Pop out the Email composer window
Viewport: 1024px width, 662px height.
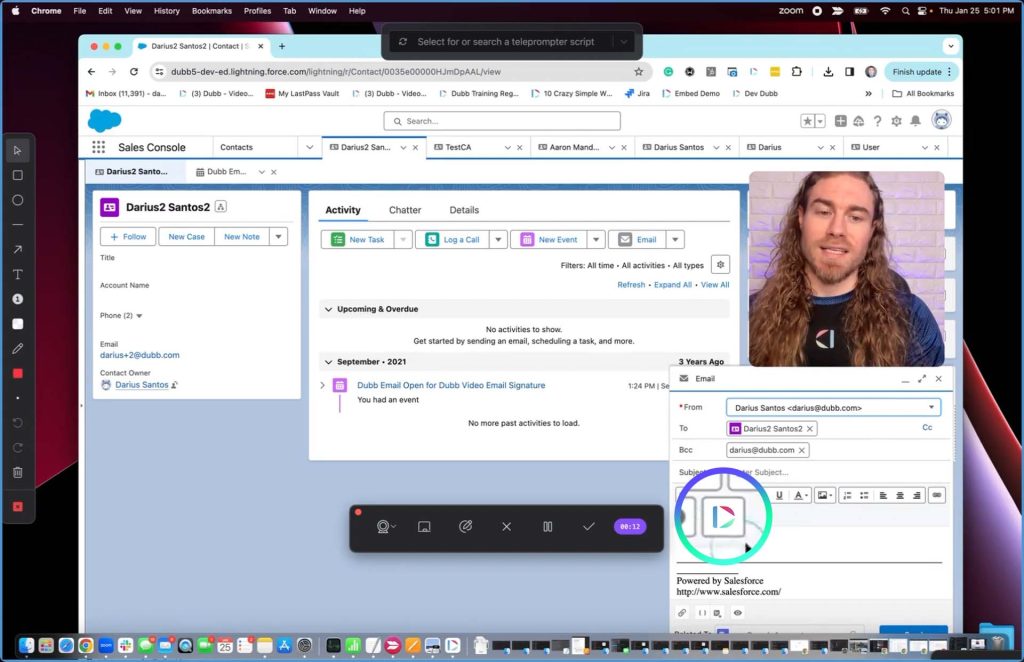coord(921,379)
